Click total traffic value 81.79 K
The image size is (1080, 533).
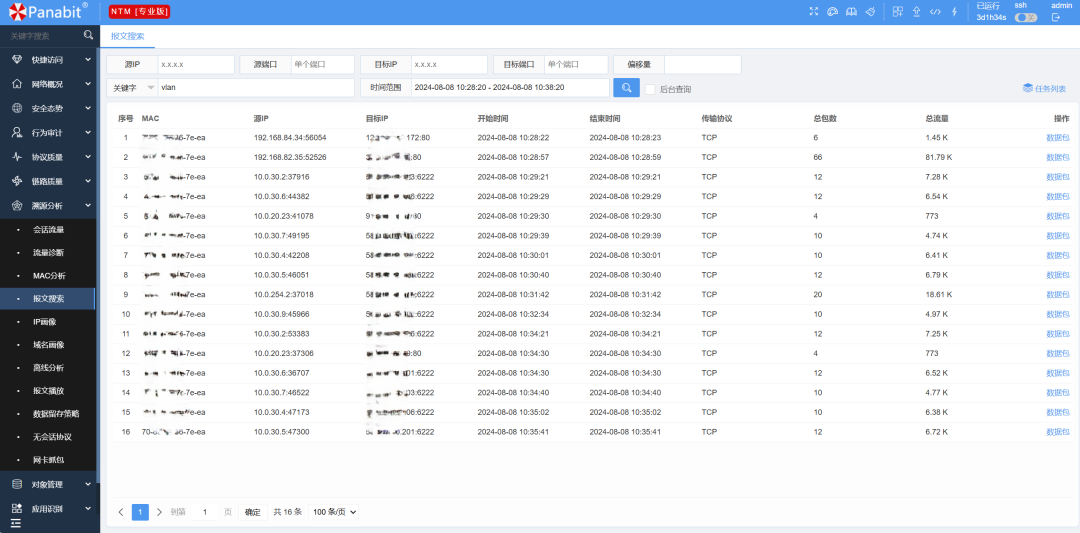coord(939,157)
